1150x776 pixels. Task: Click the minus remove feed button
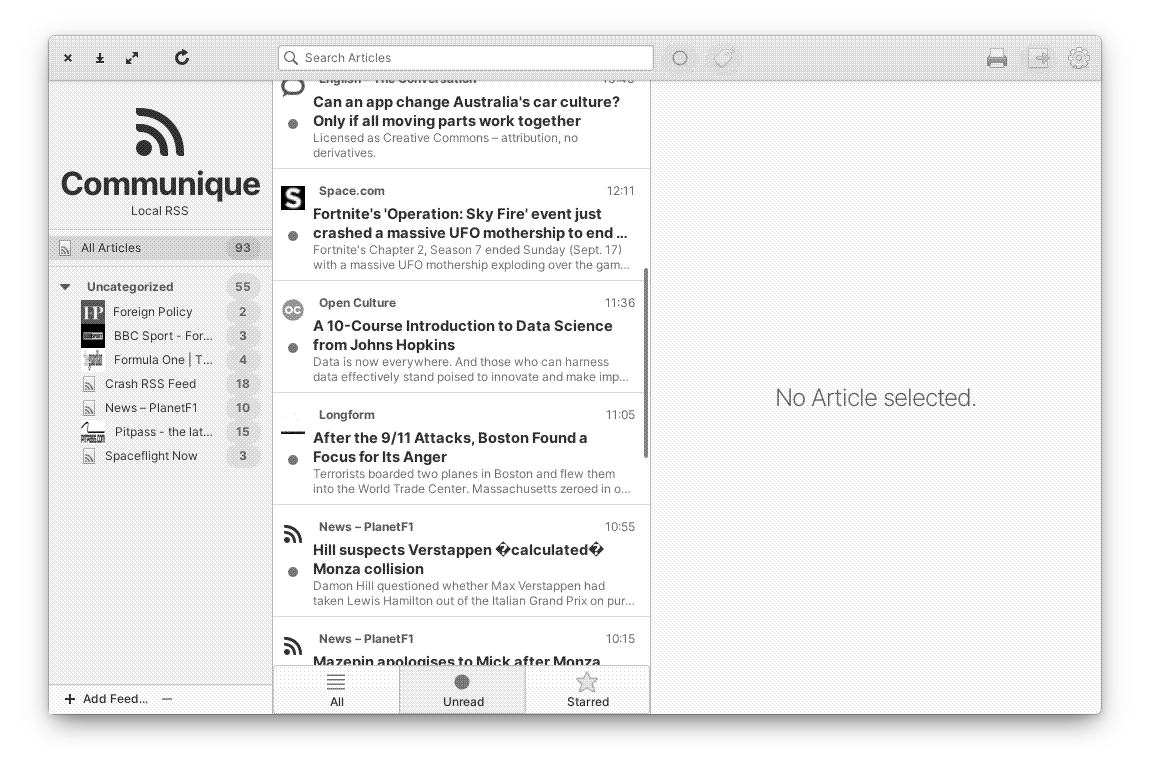(x=167, y=699)
